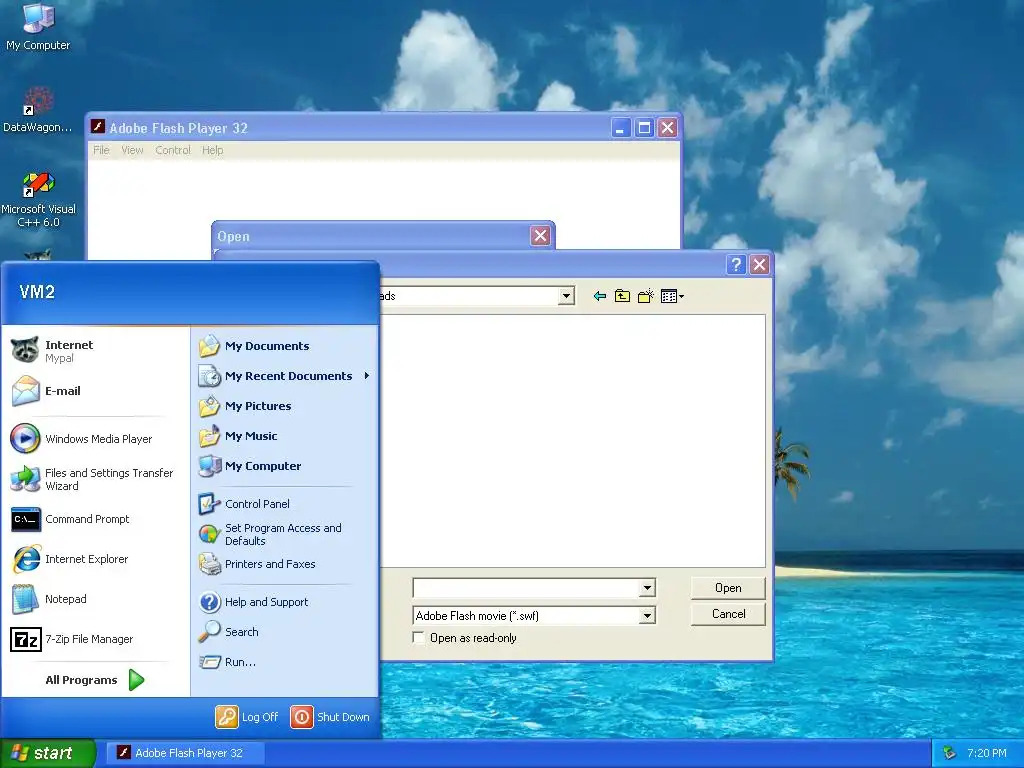
Task: Open My Pictures folder
Action: pyautogui.click(x=285, y=406)
